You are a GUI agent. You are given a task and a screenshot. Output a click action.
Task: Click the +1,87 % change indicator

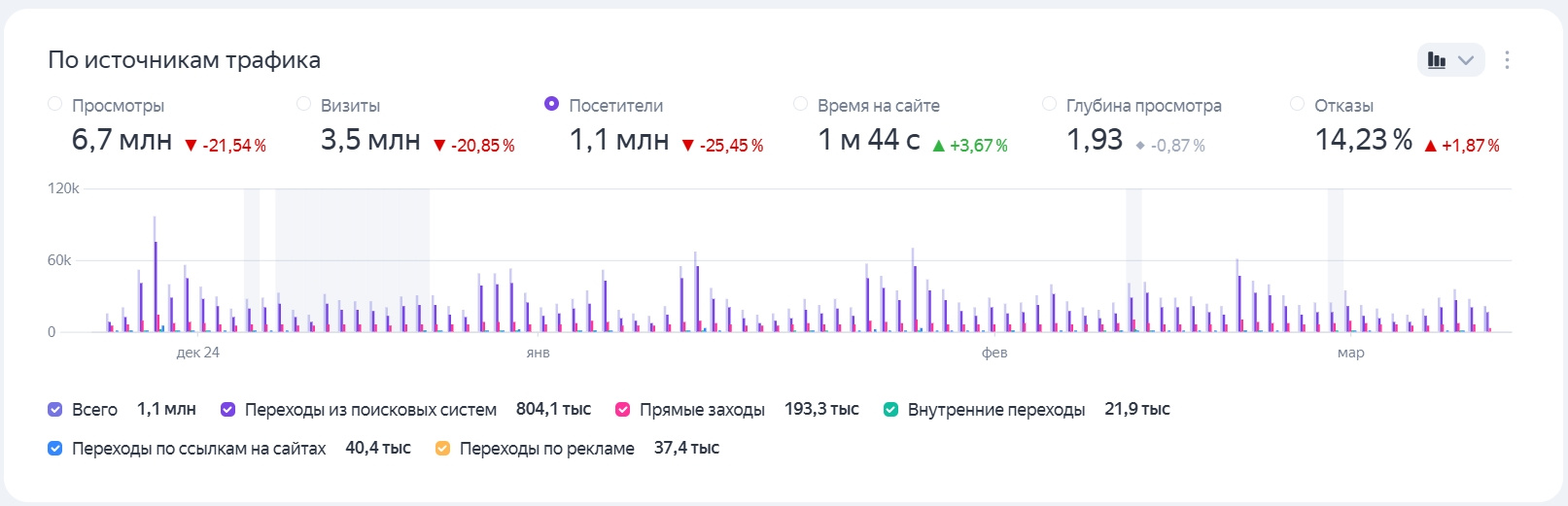1462,146
